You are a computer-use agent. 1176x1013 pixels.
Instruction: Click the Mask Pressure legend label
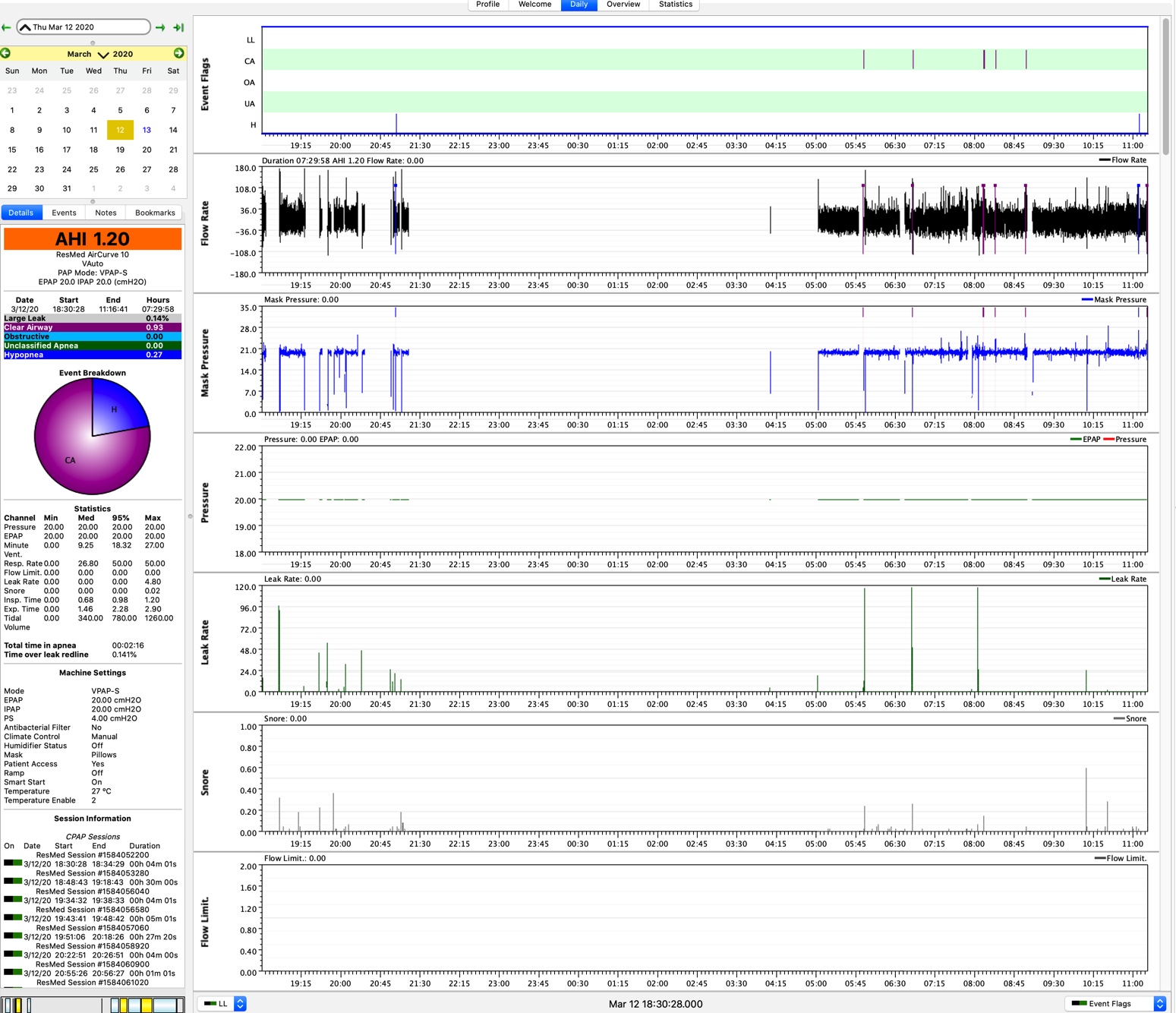coord(1114,300)
